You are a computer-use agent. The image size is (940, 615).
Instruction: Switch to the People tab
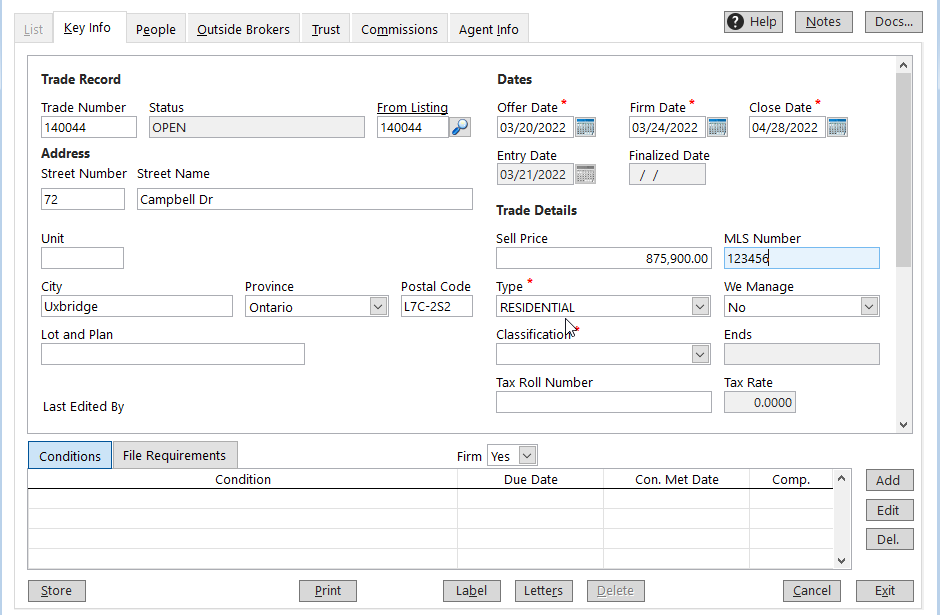point(155,29)
